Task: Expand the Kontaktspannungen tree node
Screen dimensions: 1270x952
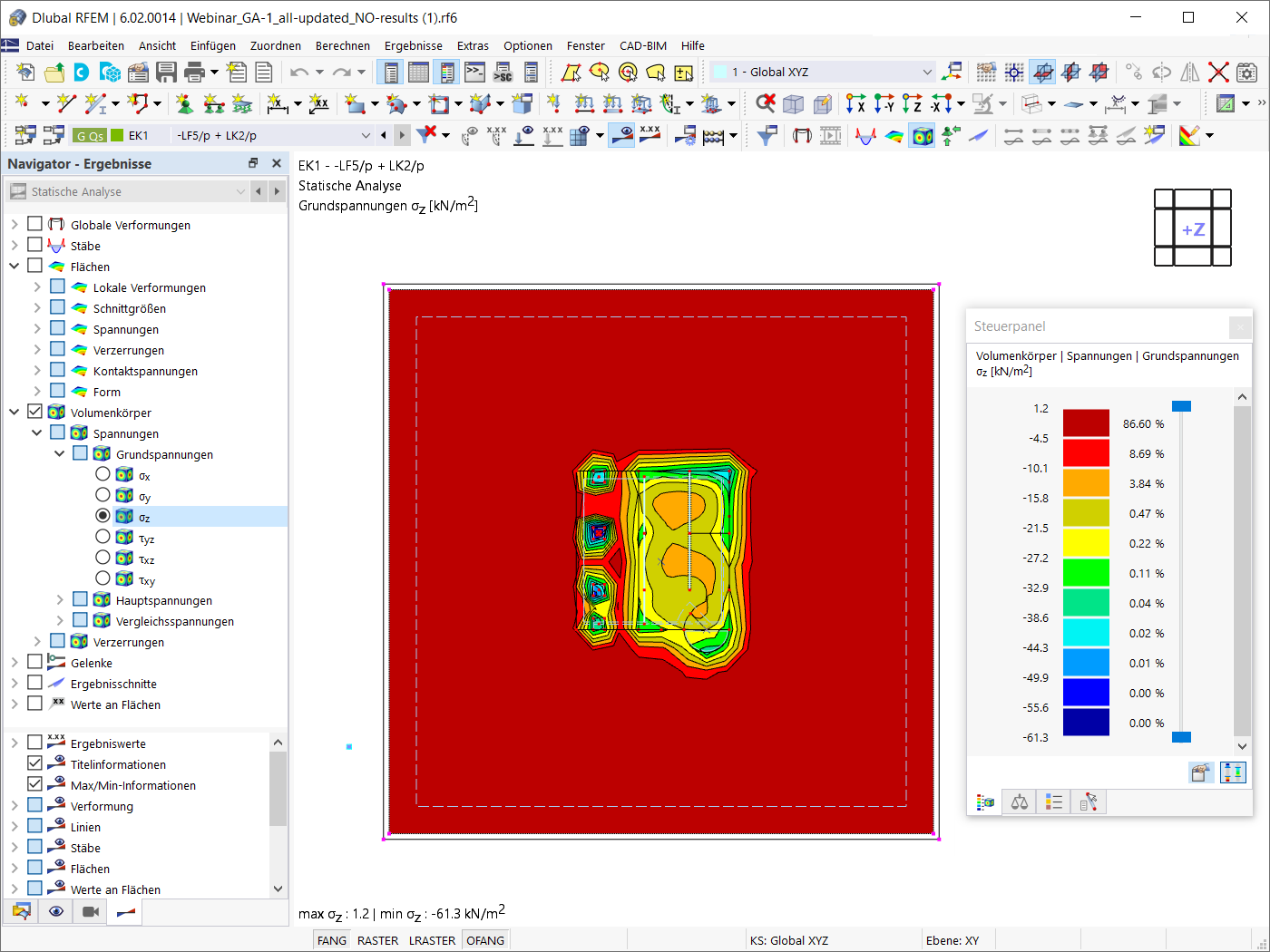Action: coord(36,370)
